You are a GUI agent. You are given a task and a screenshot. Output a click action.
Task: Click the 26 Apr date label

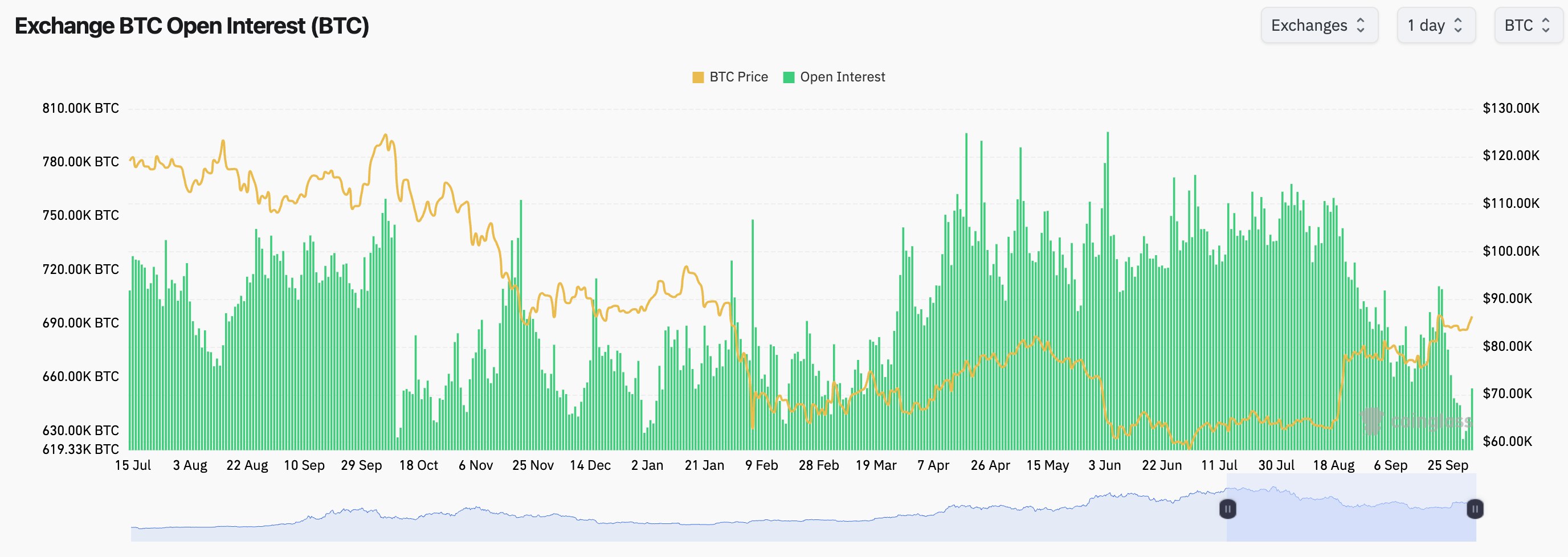coord(990,465)
